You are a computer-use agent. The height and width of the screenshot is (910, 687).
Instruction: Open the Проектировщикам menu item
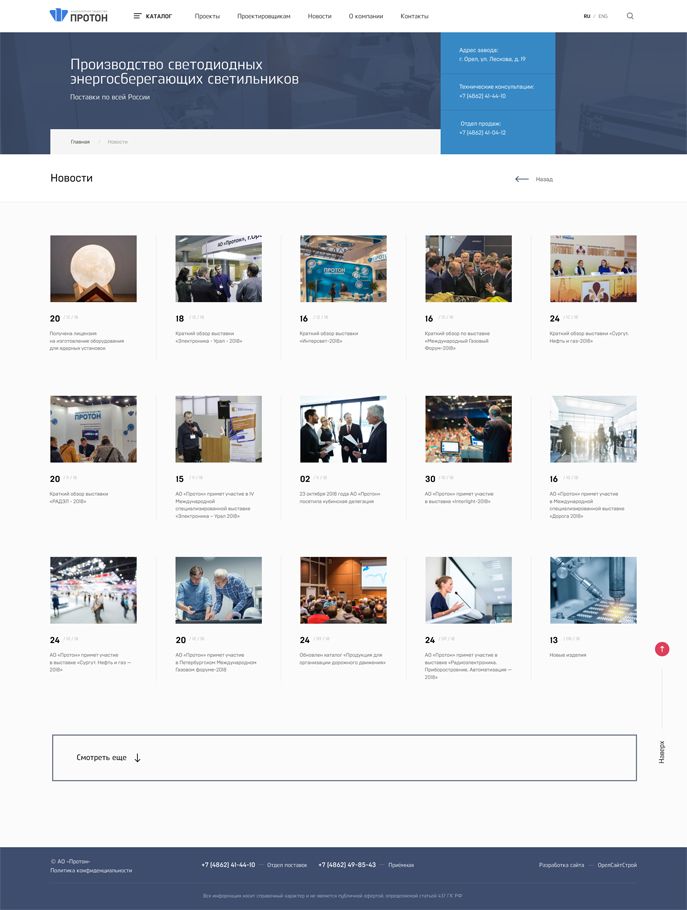(263, 16)
